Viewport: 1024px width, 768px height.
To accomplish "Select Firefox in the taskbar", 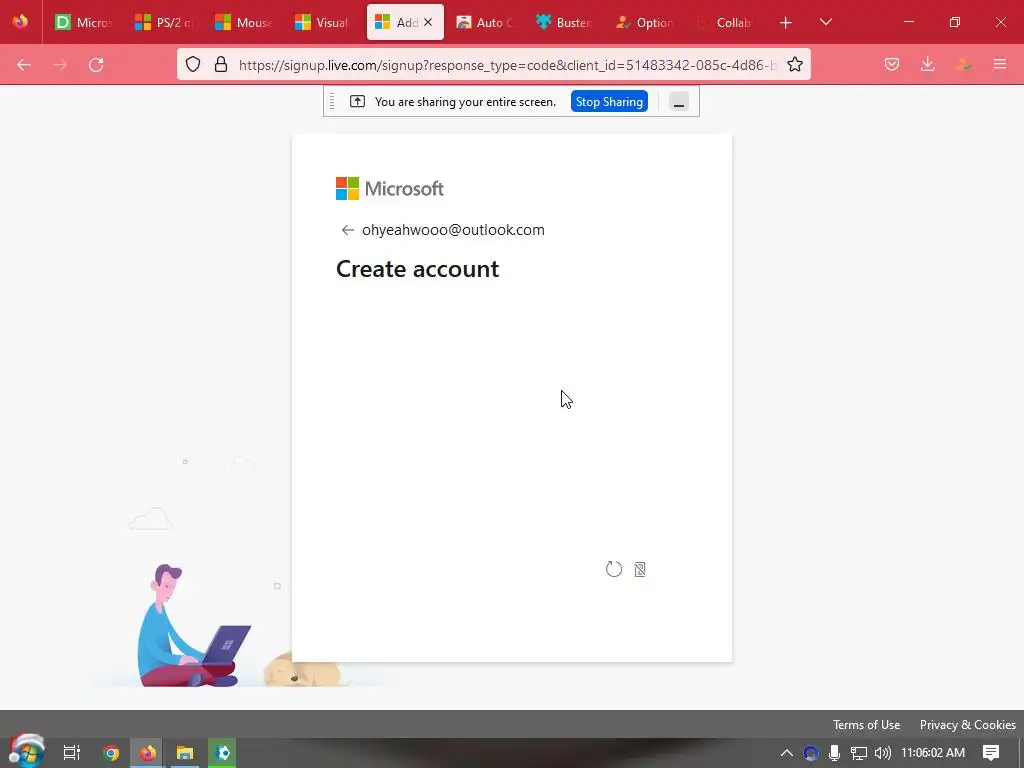I will pyautogui.click(x=148, y=753).
